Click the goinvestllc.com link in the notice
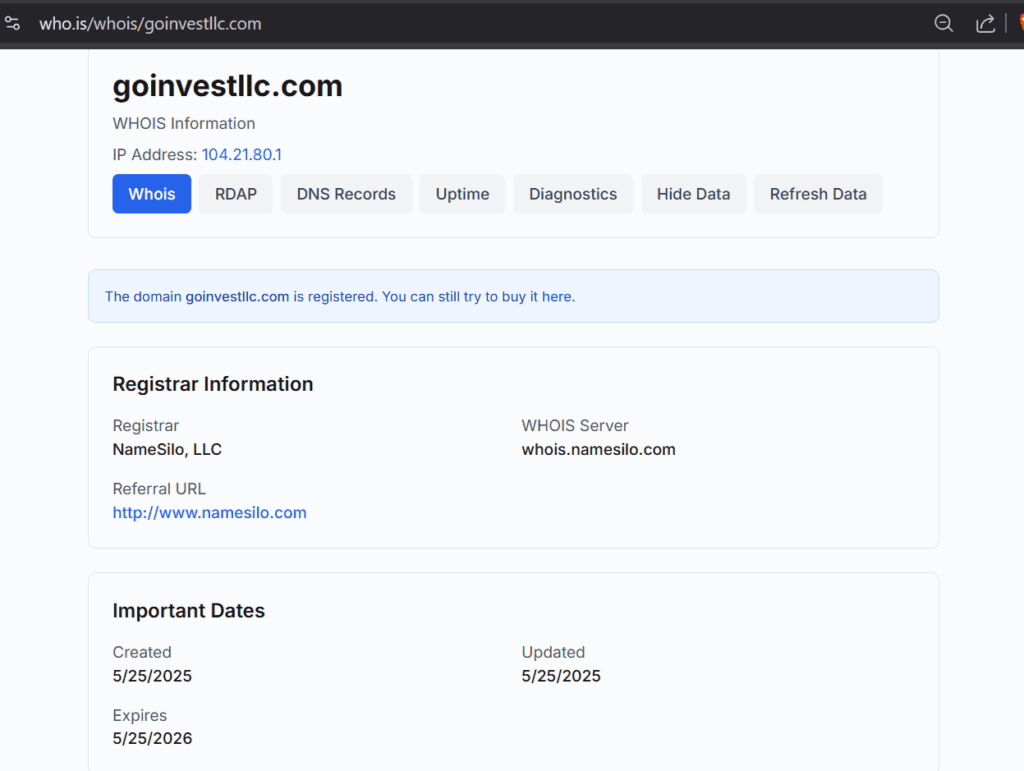The height and width of the screenshot is (771, 1024). [237, 296]
